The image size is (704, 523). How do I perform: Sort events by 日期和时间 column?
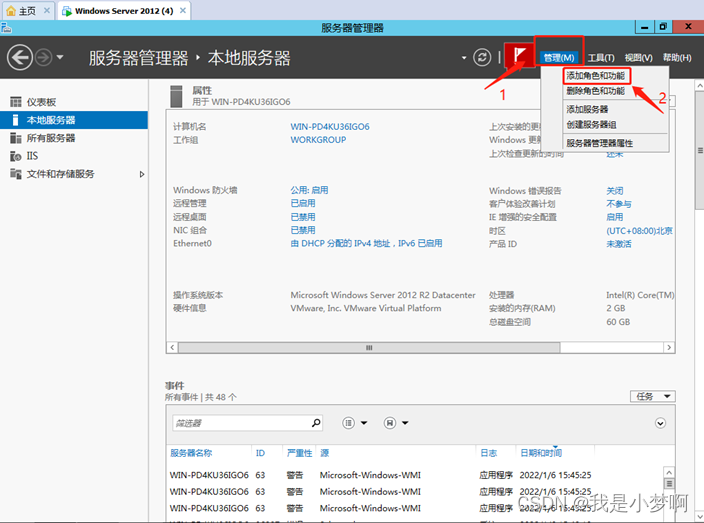click(541, 453)
